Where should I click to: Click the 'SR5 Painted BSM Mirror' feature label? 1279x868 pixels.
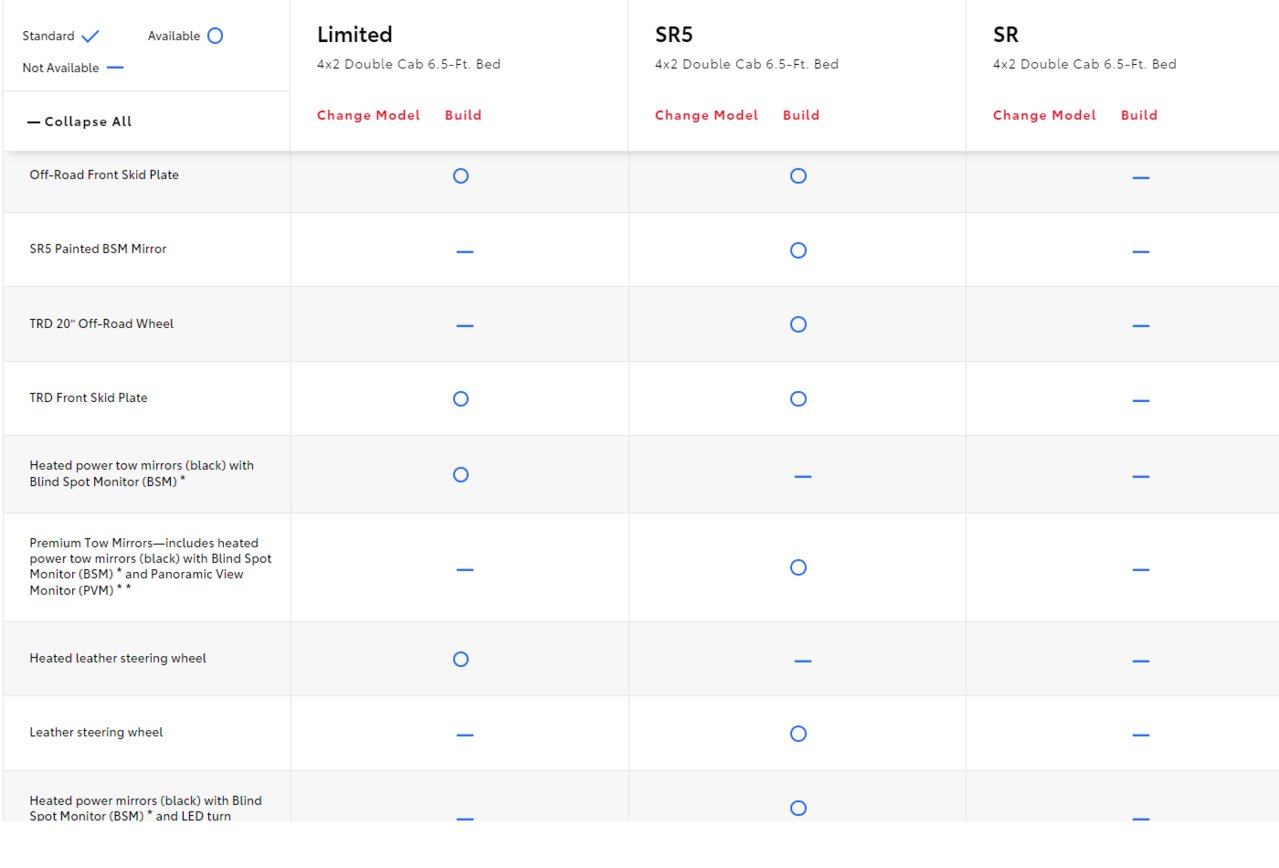pyautogui.click(x=98, y=249)
